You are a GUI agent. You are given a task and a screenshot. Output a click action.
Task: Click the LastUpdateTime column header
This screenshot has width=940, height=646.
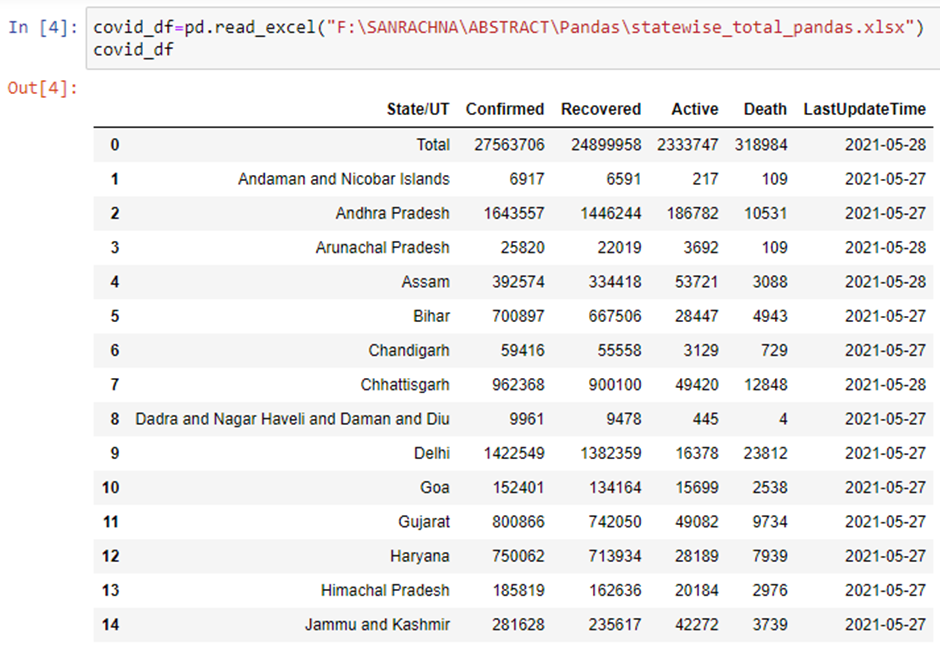[864, 109]
